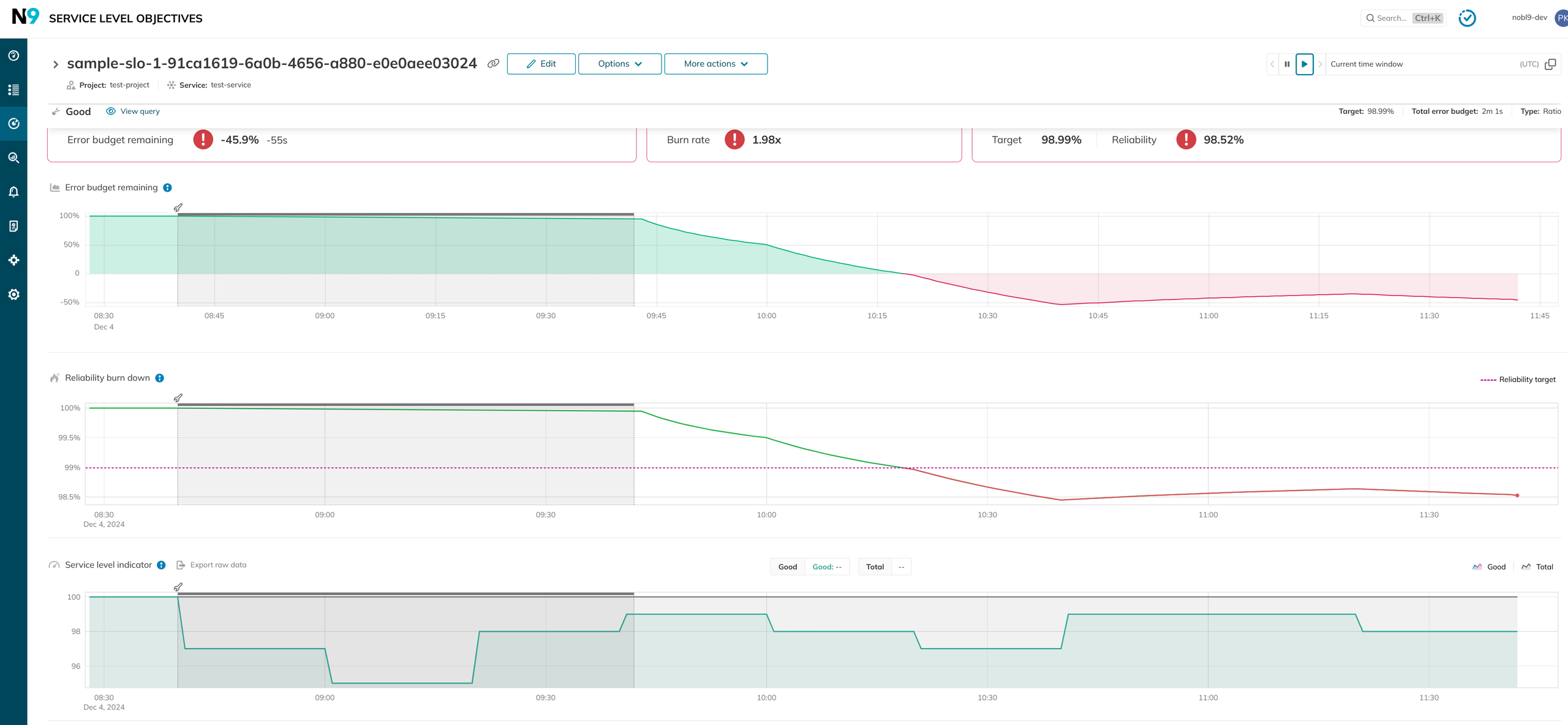Click the Good objective name label
This screenshot has height=725, width=1568.
pyautogui.click(x=78, y=111)
